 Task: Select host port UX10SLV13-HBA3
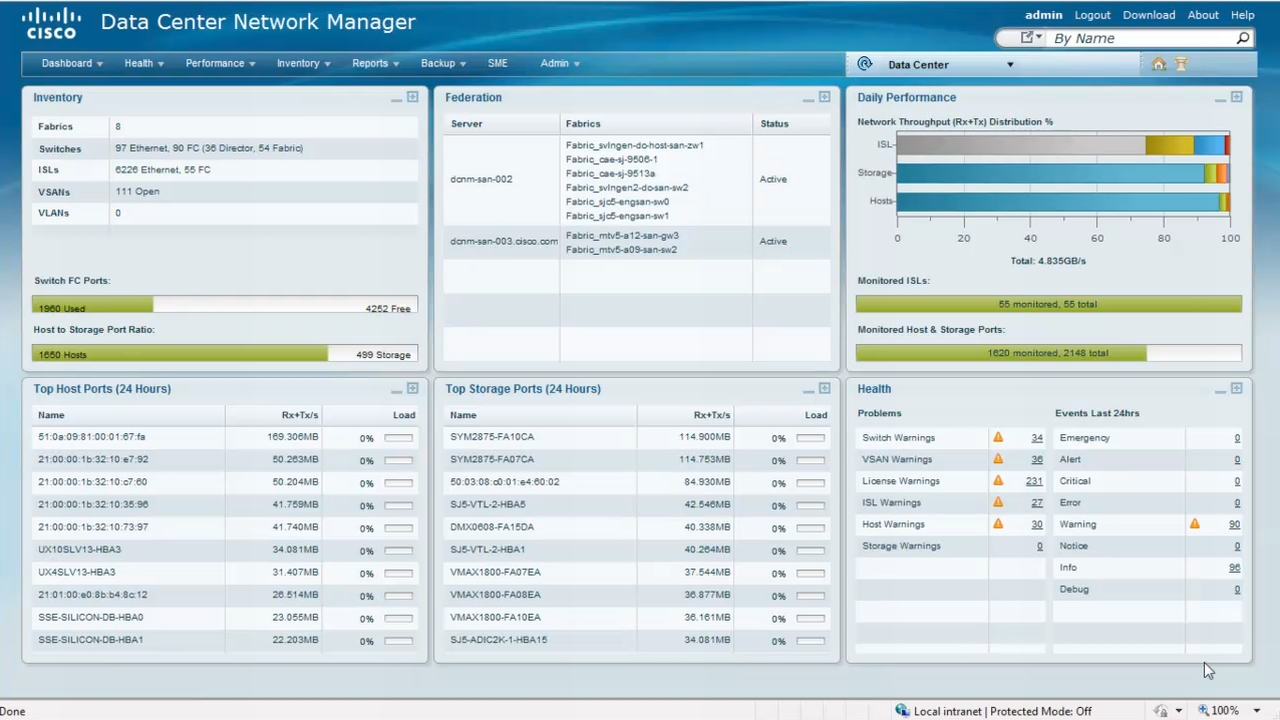coord(79,549)
